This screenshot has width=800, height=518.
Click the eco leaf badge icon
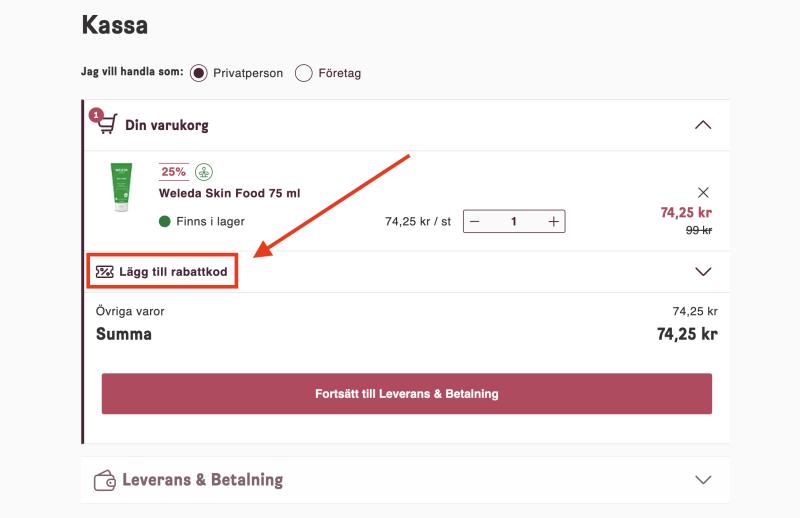pos(204,172)
